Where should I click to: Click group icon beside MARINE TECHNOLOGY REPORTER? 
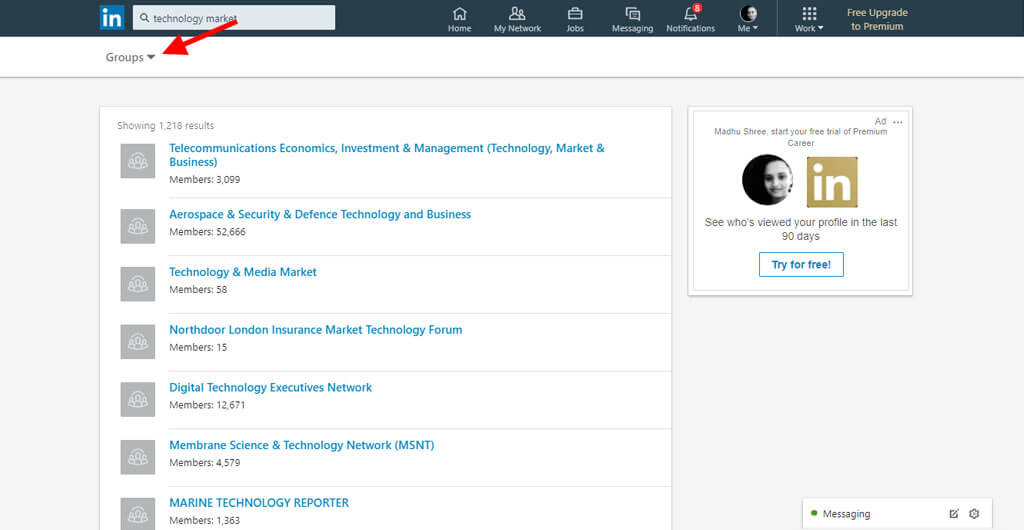click(x=138, y=514)
